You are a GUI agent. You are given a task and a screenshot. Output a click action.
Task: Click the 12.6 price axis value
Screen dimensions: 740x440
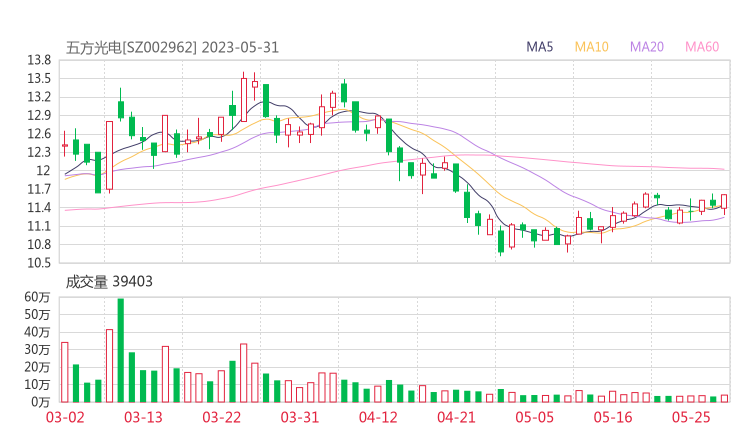tap(39, 134)
